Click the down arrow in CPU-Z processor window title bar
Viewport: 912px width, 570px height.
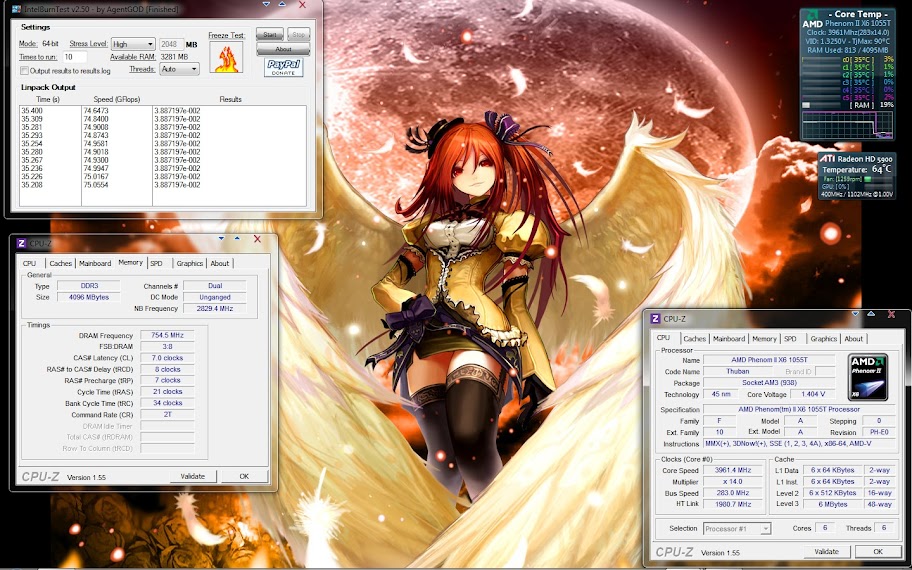pos(855,314)
